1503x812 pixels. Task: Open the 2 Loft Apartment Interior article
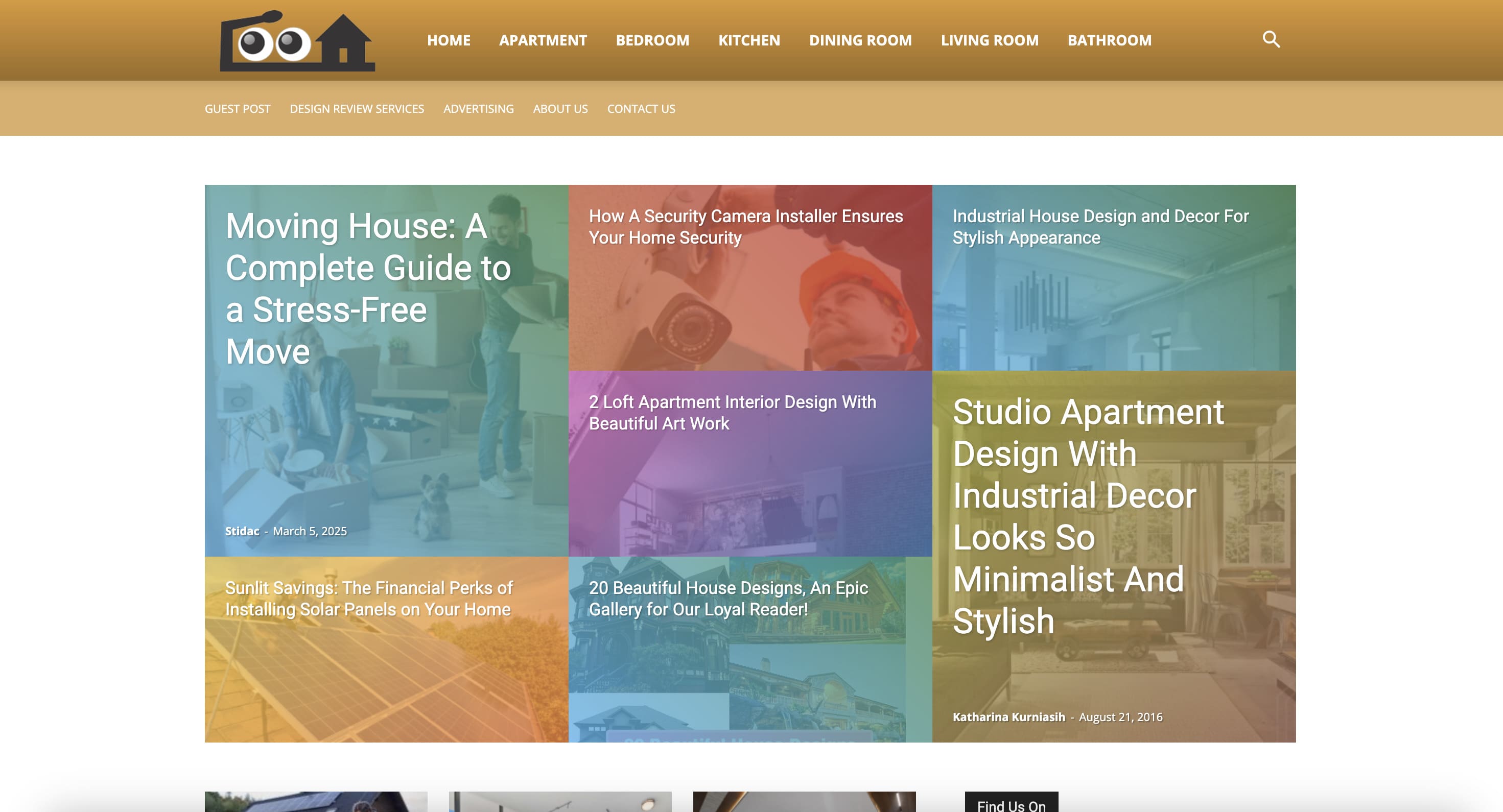732,413
